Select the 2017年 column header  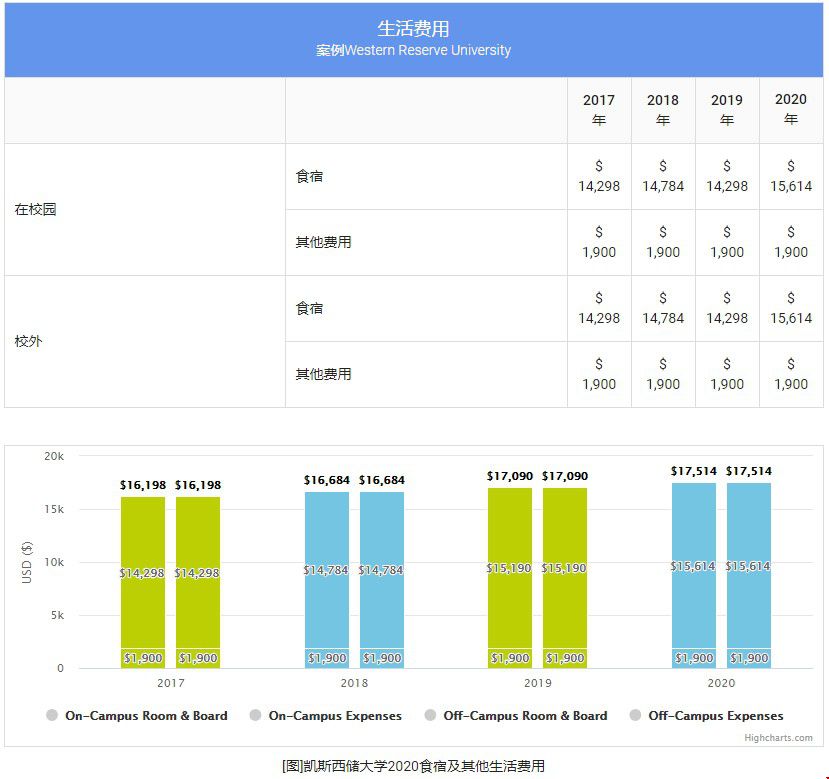(x=599, y=110)
